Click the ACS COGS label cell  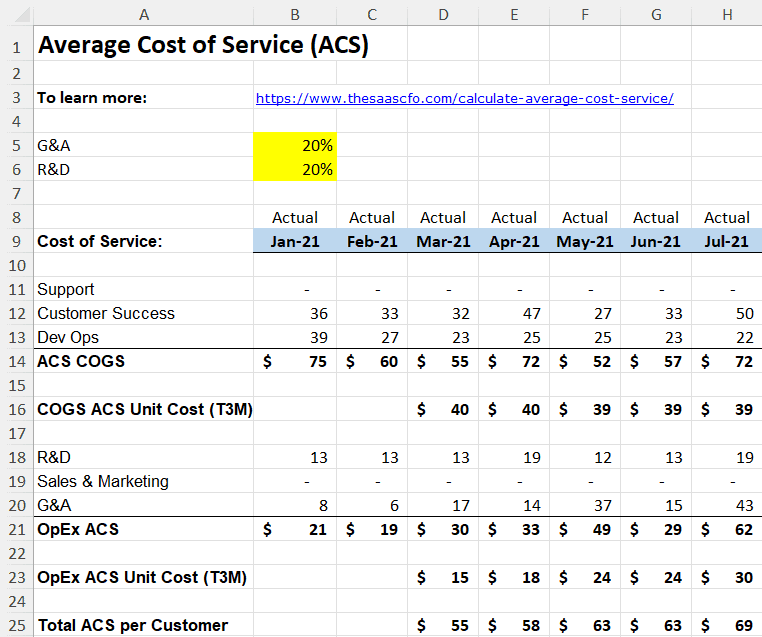click(x=143, y=361)
